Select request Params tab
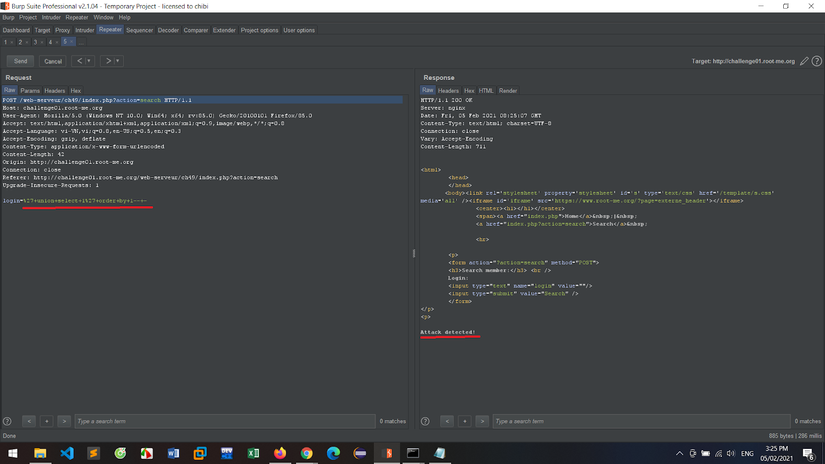The image size is (825, 464). pyautogui.click(x=30, y=90)
